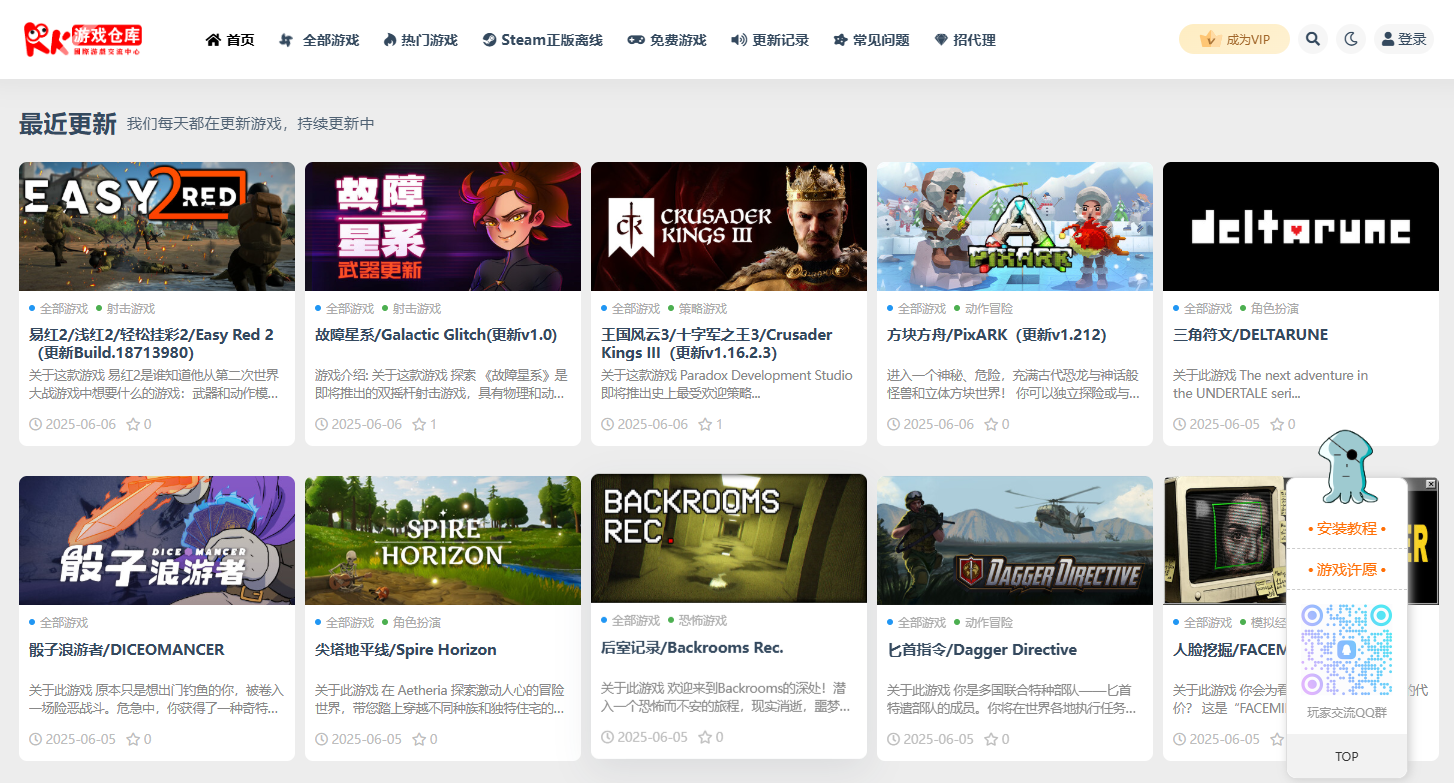The image size is (1454, 783).
Task: Open the Crusader Kings III thumbnail
Action: click(x=729, y=226)
